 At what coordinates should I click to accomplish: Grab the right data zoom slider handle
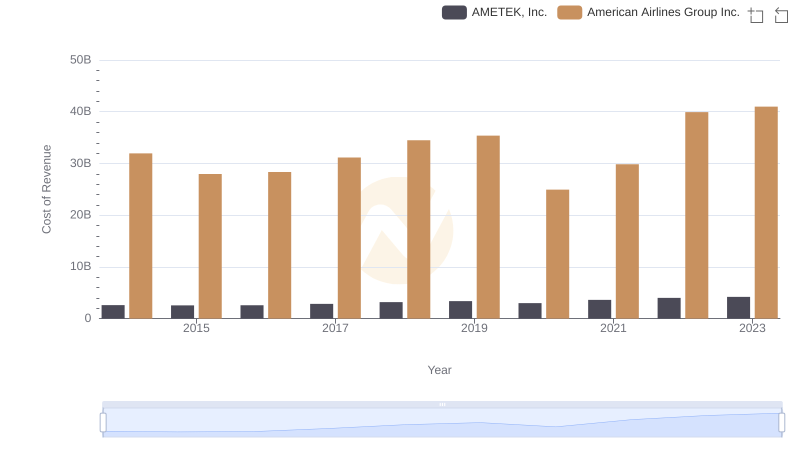pos(781,423)
